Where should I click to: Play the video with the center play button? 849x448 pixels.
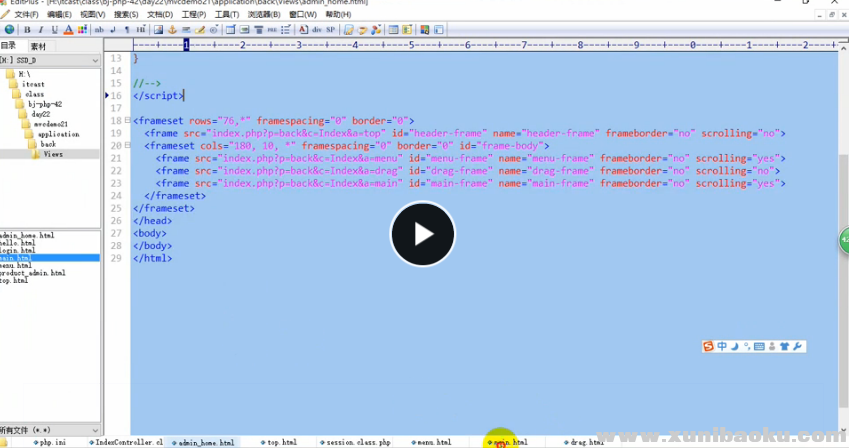423,235
